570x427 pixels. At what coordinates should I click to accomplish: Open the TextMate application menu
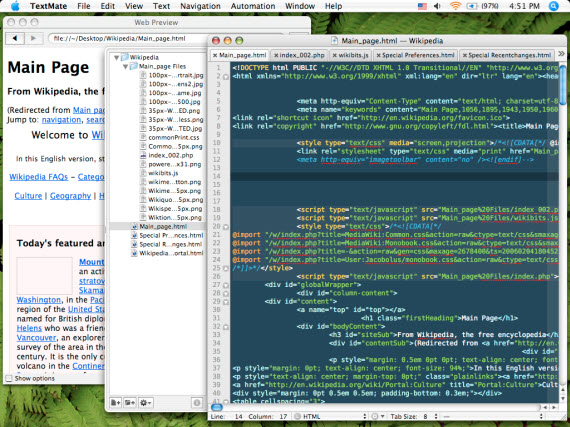(x=48, y=6)
